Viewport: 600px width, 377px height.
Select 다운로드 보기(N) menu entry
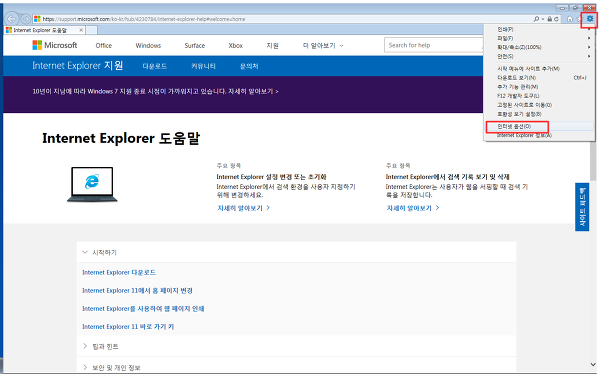(x=539, y=78)
